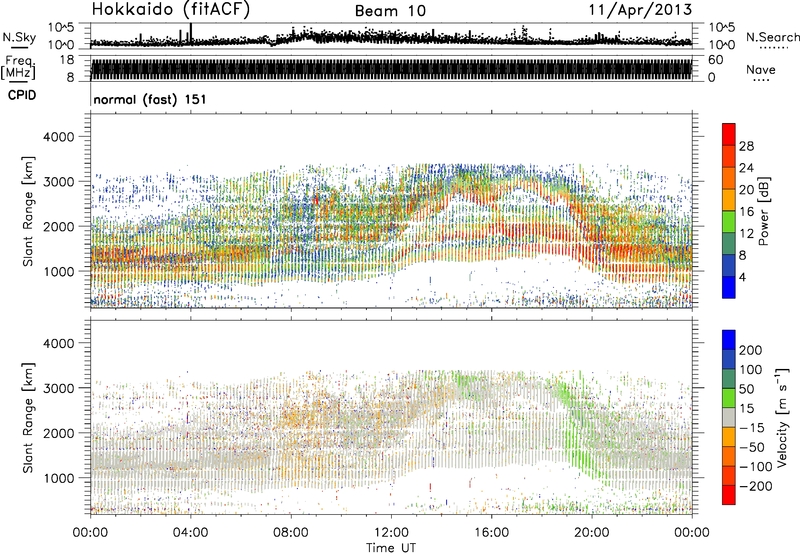Click the 'N.Sky' legend label
The image size is (800, 554).
[19, 37]
